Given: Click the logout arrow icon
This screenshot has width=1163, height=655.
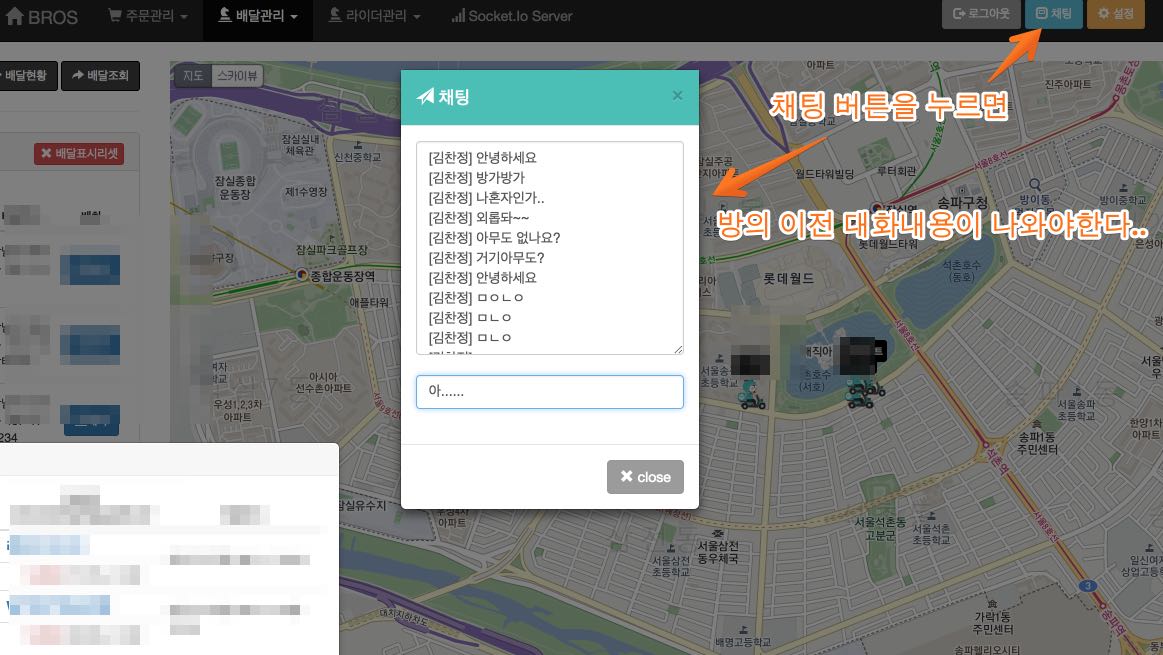Looking at the screenshot, I should click(958, 13).
